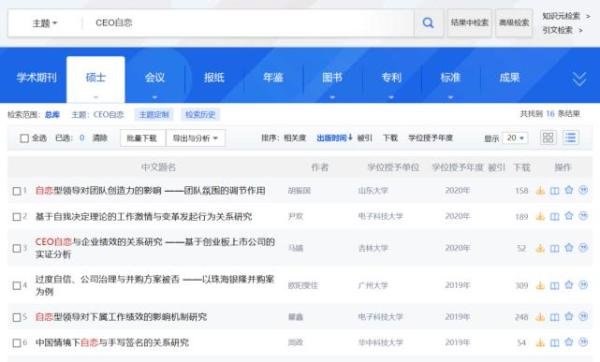Screen dimensions: 600x362
Task: Sort results by 相关度
Action: (x=295, y=138)
